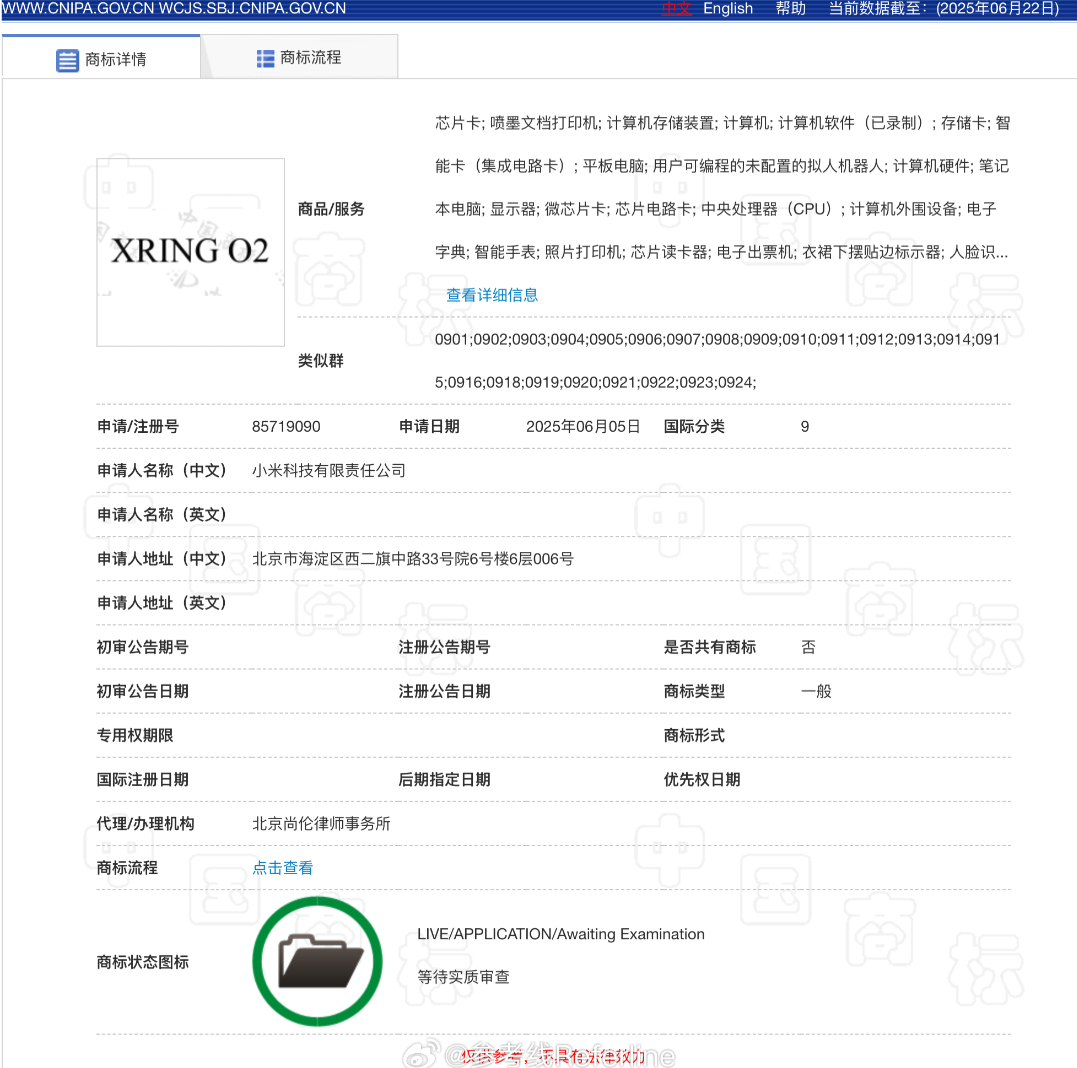Click the 商标流程 list icon

point(265,58)
